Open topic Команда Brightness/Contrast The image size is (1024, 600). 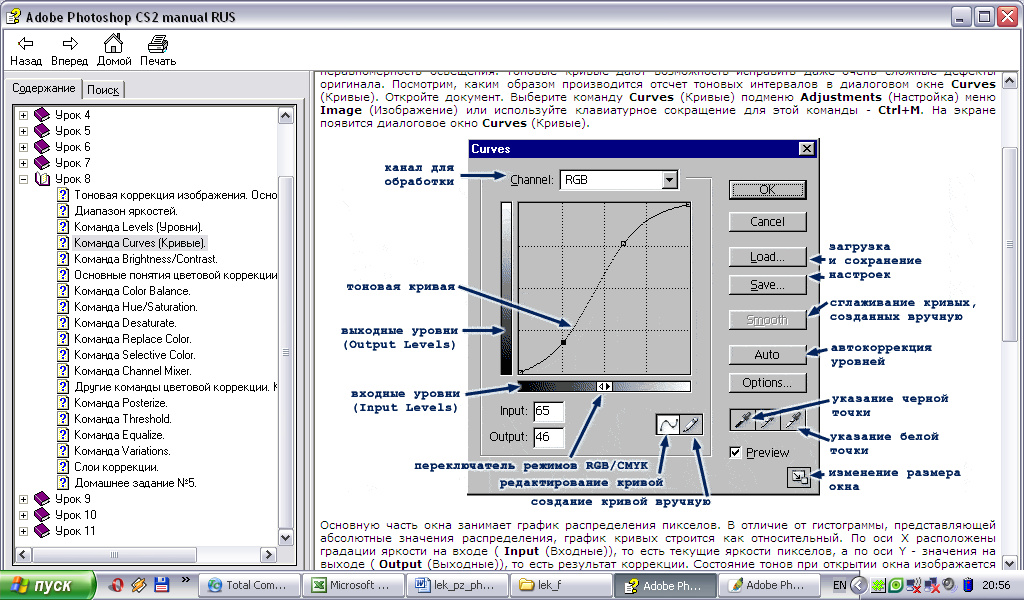tap(146, 259)
